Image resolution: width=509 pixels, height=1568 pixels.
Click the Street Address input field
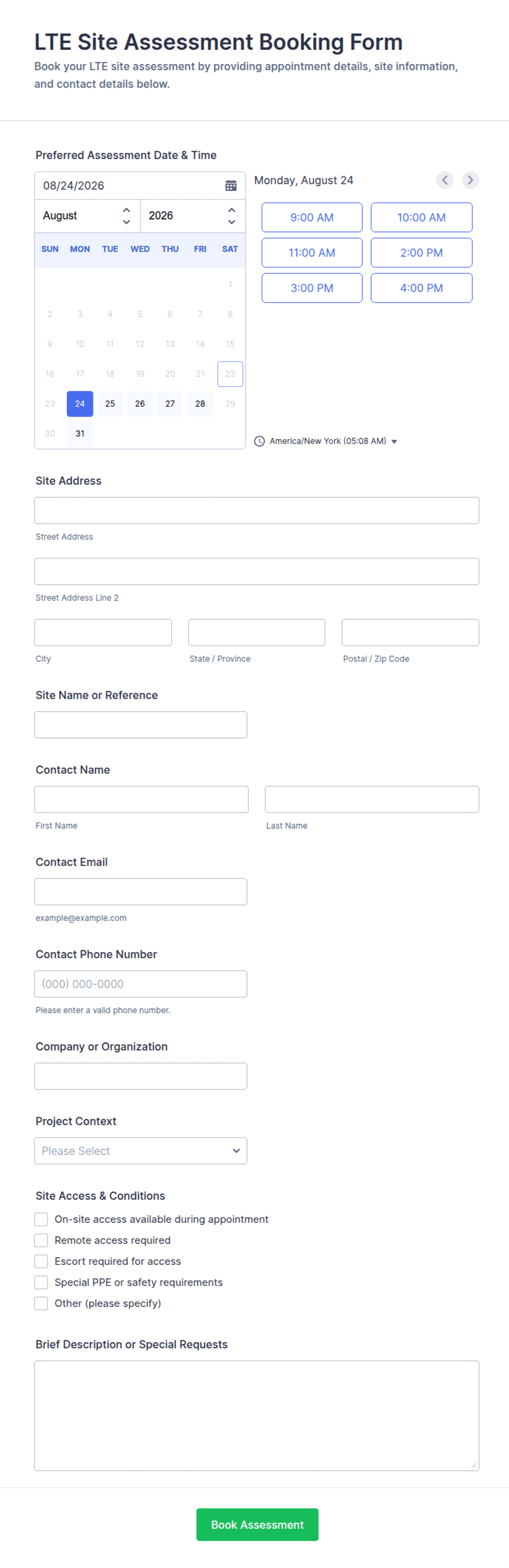(x=256, y=510)
